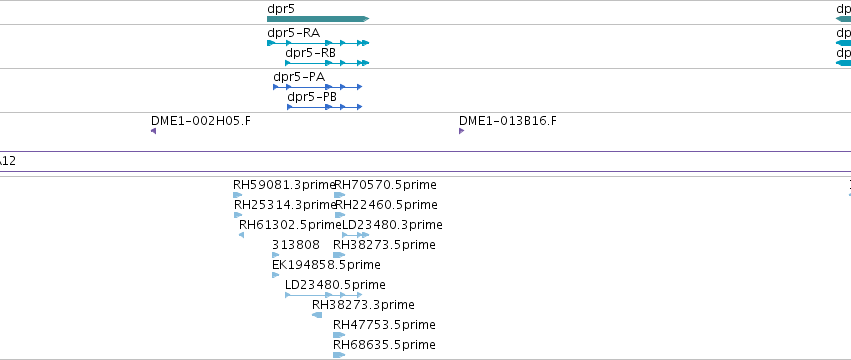The image size is (851, 360).
Task: Click the DME1-002H05.F arrow marker
Action: [x=154, y=131]
